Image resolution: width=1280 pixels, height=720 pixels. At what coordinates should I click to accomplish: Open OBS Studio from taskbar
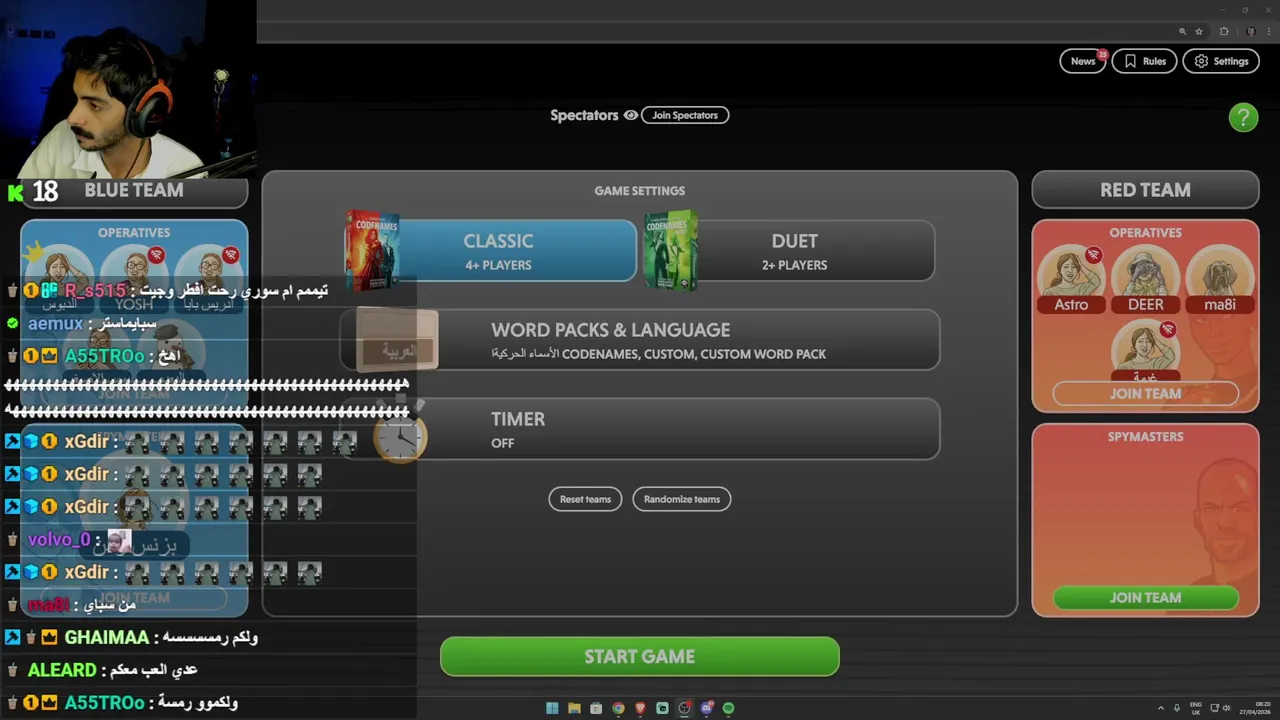coord(684,708)
